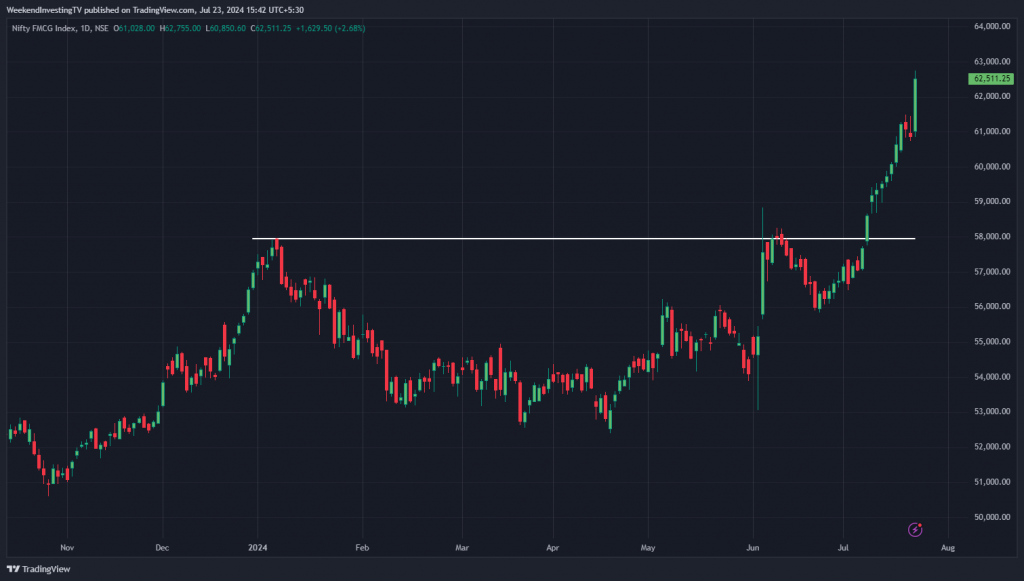Click the purple lightning bolt icon

(915, 529)
